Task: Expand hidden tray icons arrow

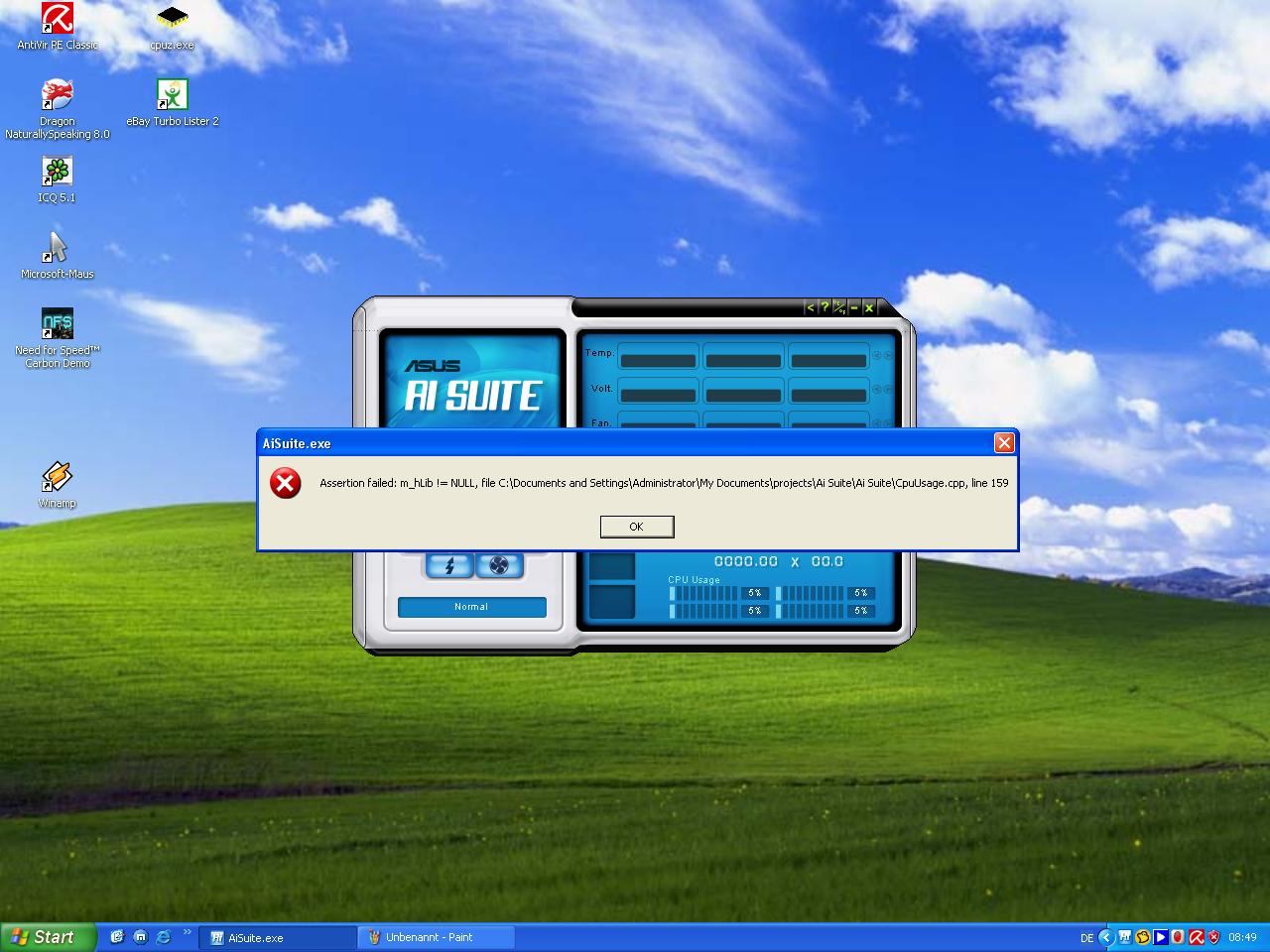Action: 1106,937
